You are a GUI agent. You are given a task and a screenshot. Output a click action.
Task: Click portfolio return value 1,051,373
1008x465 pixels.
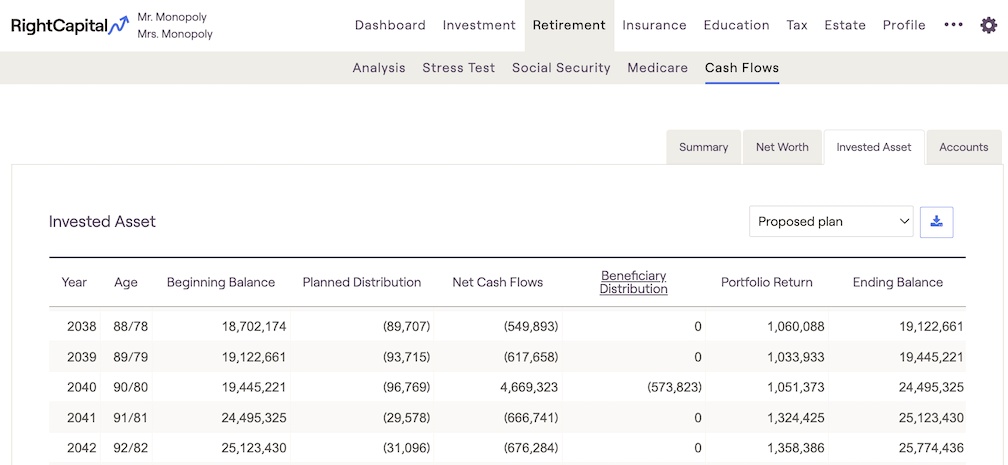click(x=796, y=387)
